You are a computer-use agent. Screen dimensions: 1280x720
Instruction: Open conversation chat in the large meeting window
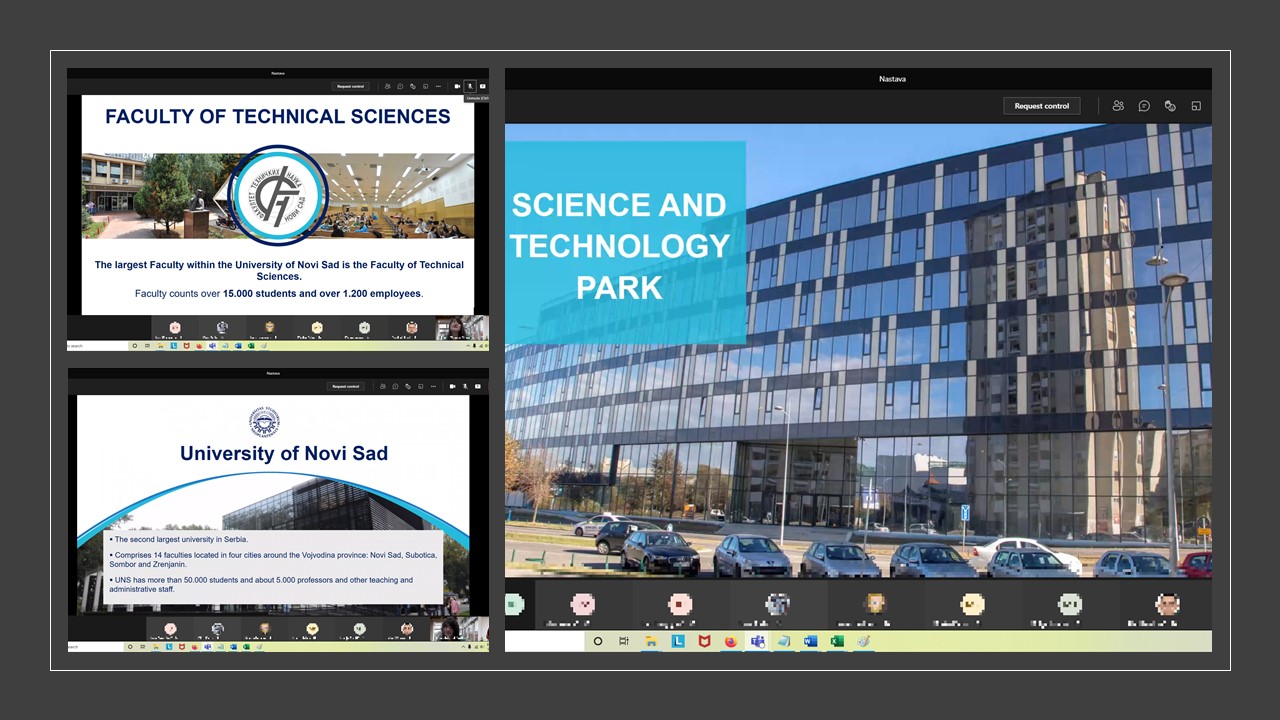point(1144,106)
